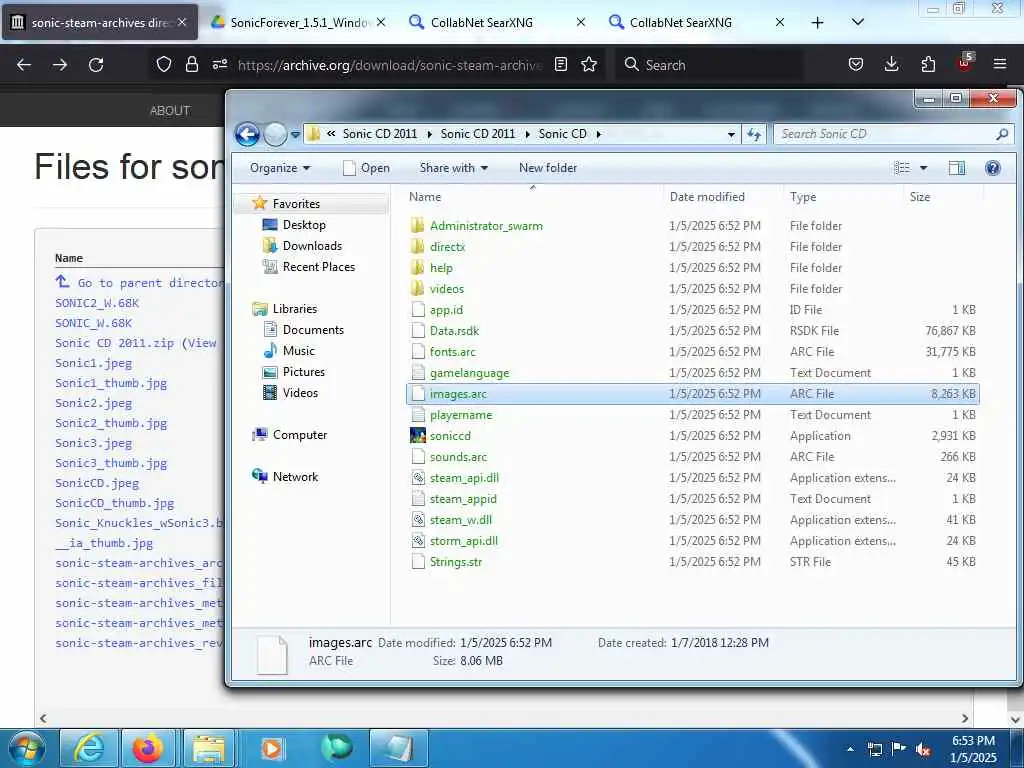Screen dimensions: 1024x768
Task: Open Sonic1.jpeg link on archive page
Action: coord(93,363)
